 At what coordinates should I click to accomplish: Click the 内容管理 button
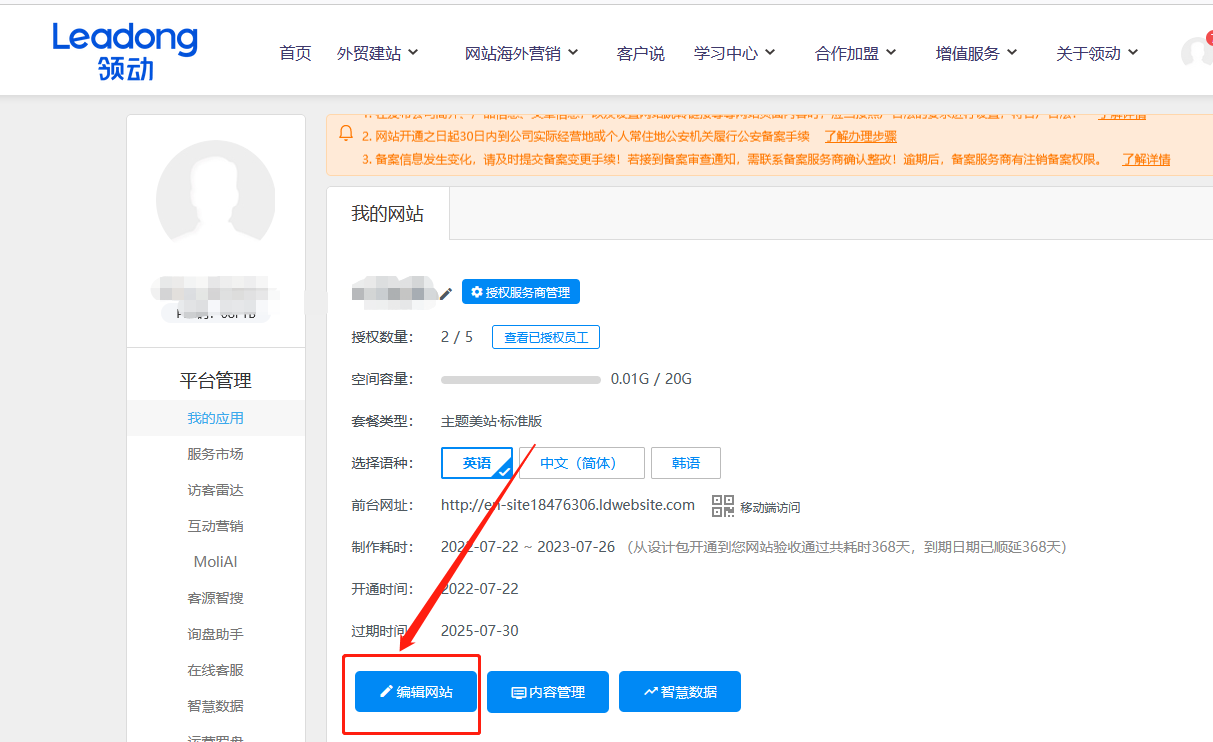(x=548, y=692)
